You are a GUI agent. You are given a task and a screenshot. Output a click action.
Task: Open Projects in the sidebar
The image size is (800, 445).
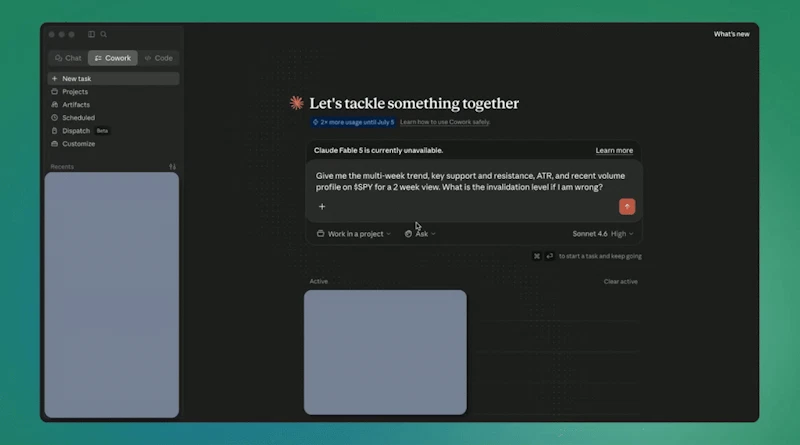point(113,92)
